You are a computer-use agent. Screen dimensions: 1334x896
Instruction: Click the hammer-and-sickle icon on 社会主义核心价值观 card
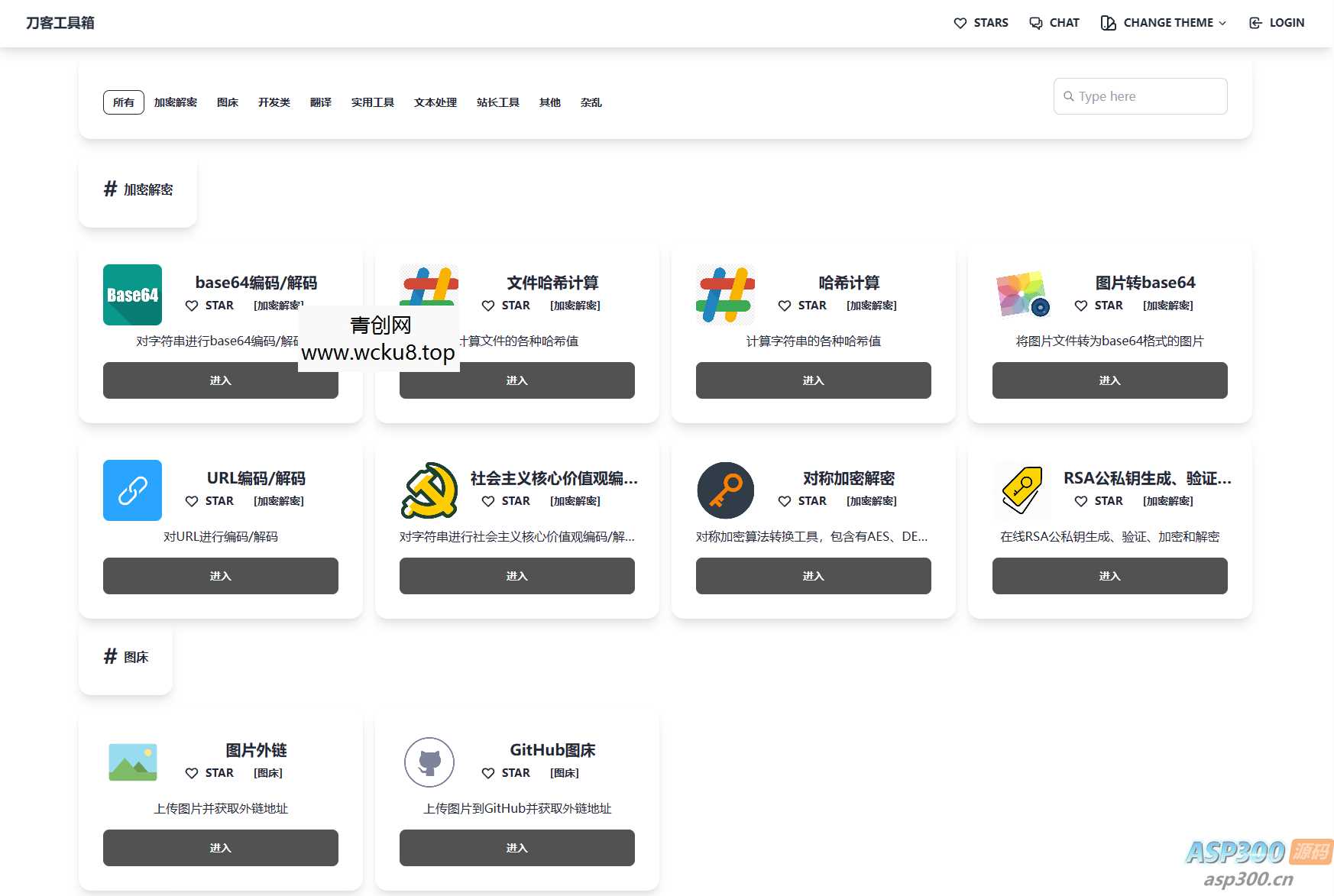pos(429,490)
